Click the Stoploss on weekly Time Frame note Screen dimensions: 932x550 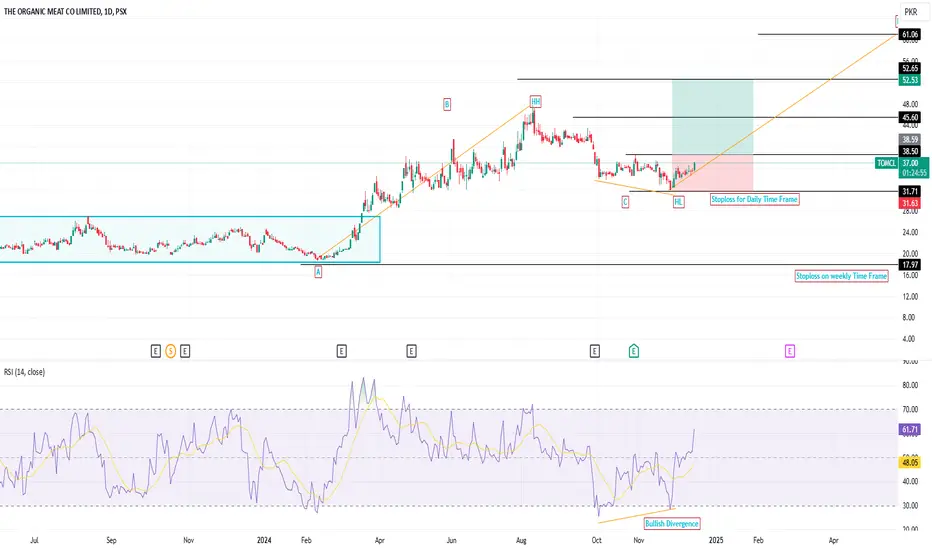coord(842,276)
